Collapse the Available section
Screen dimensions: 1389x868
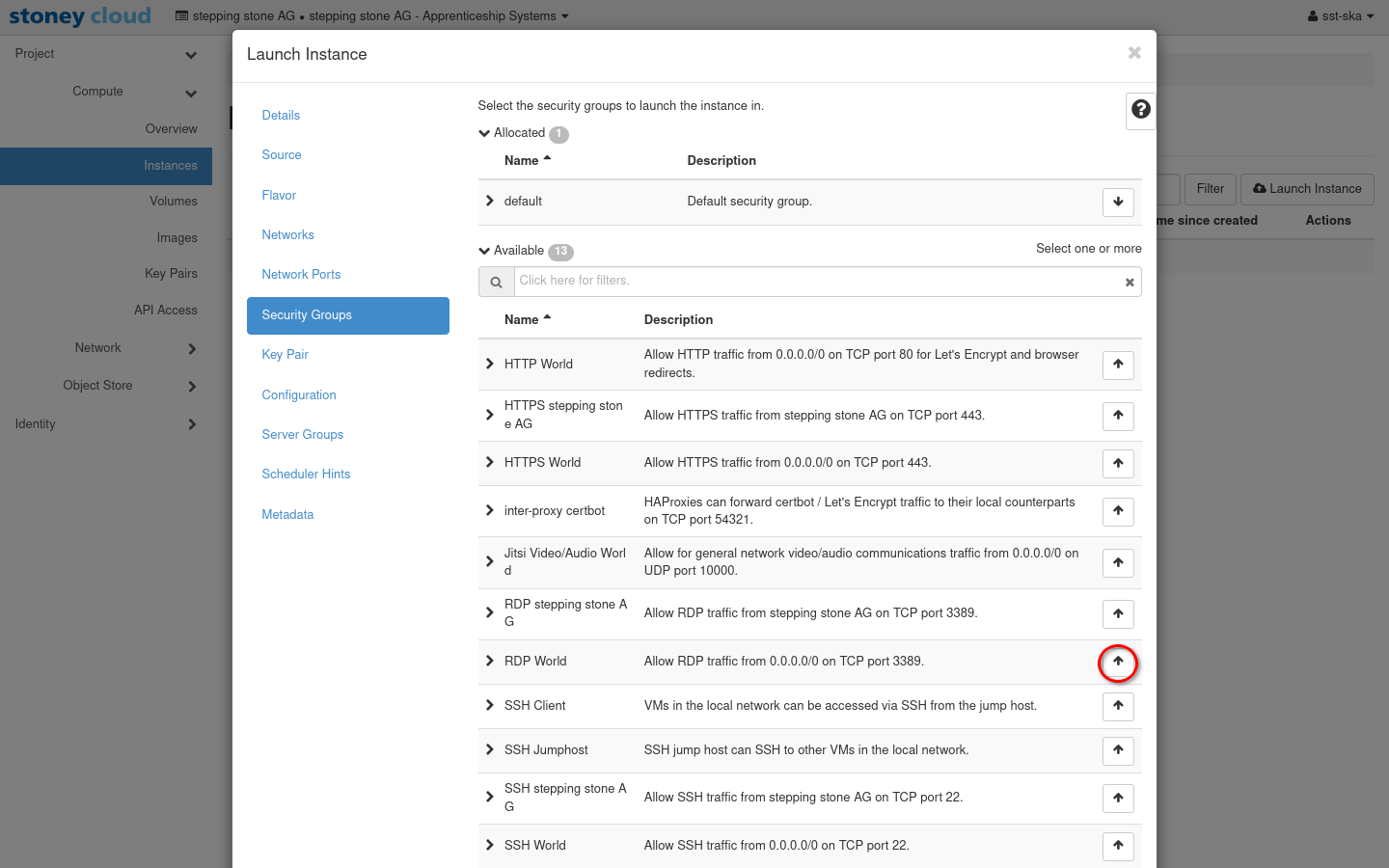point(484,251)
